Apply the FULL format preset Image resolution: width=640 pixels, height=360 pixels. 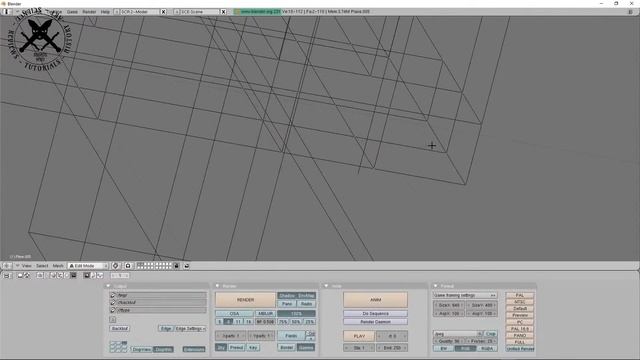click(520, 342)
